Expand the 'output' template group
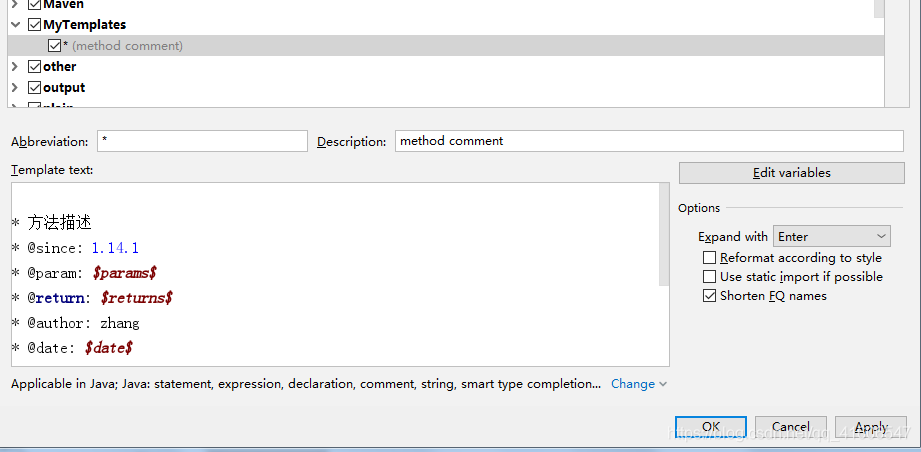Viewport: 921px width, 452px height. coord(15,88)
